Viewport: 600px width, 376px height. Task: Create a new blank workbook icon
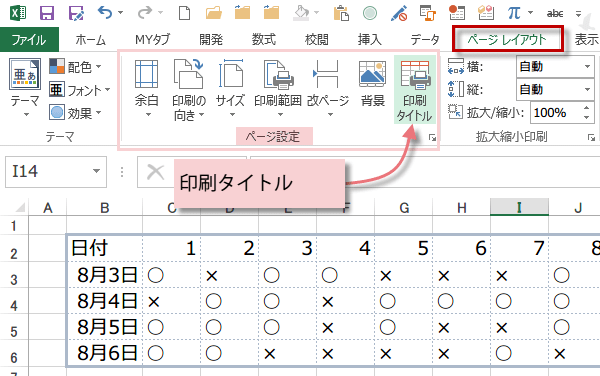[x=185, y=13]
